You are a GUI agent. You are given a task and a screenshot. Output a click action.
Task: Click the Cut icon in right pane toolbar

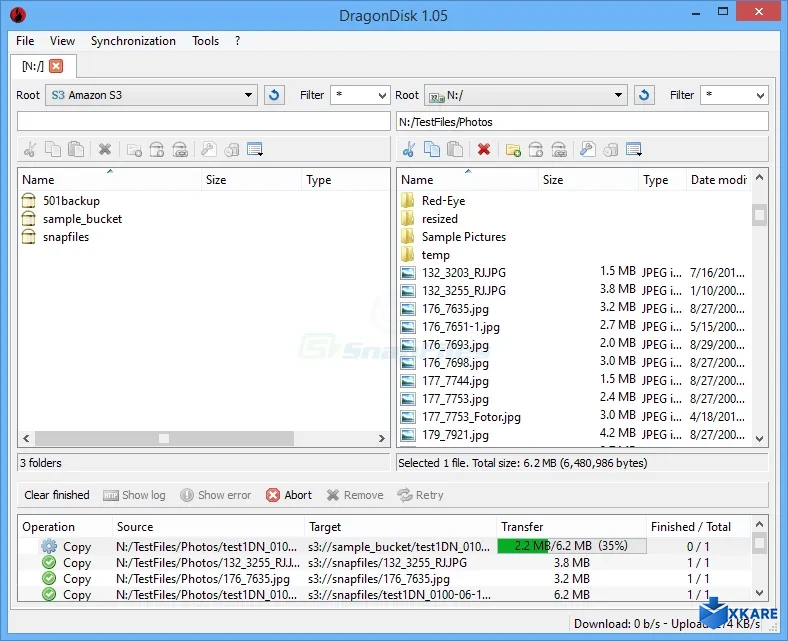[409, 149]
